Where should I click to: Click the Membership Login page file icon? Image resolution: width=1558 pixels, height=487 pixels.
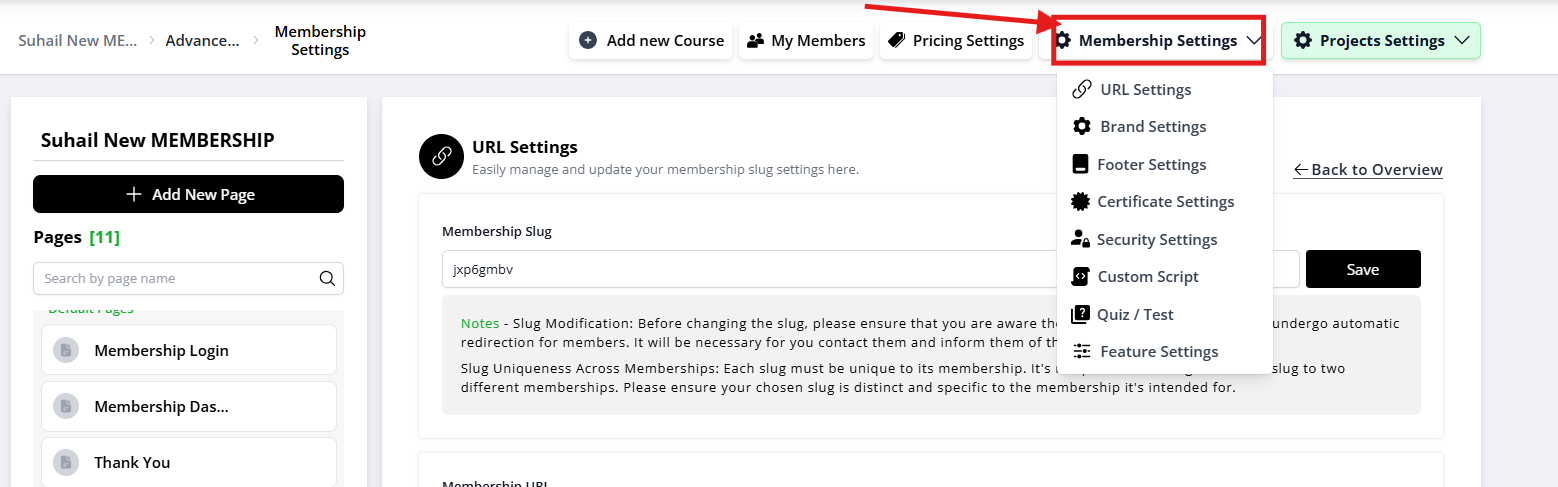(66, 351)
